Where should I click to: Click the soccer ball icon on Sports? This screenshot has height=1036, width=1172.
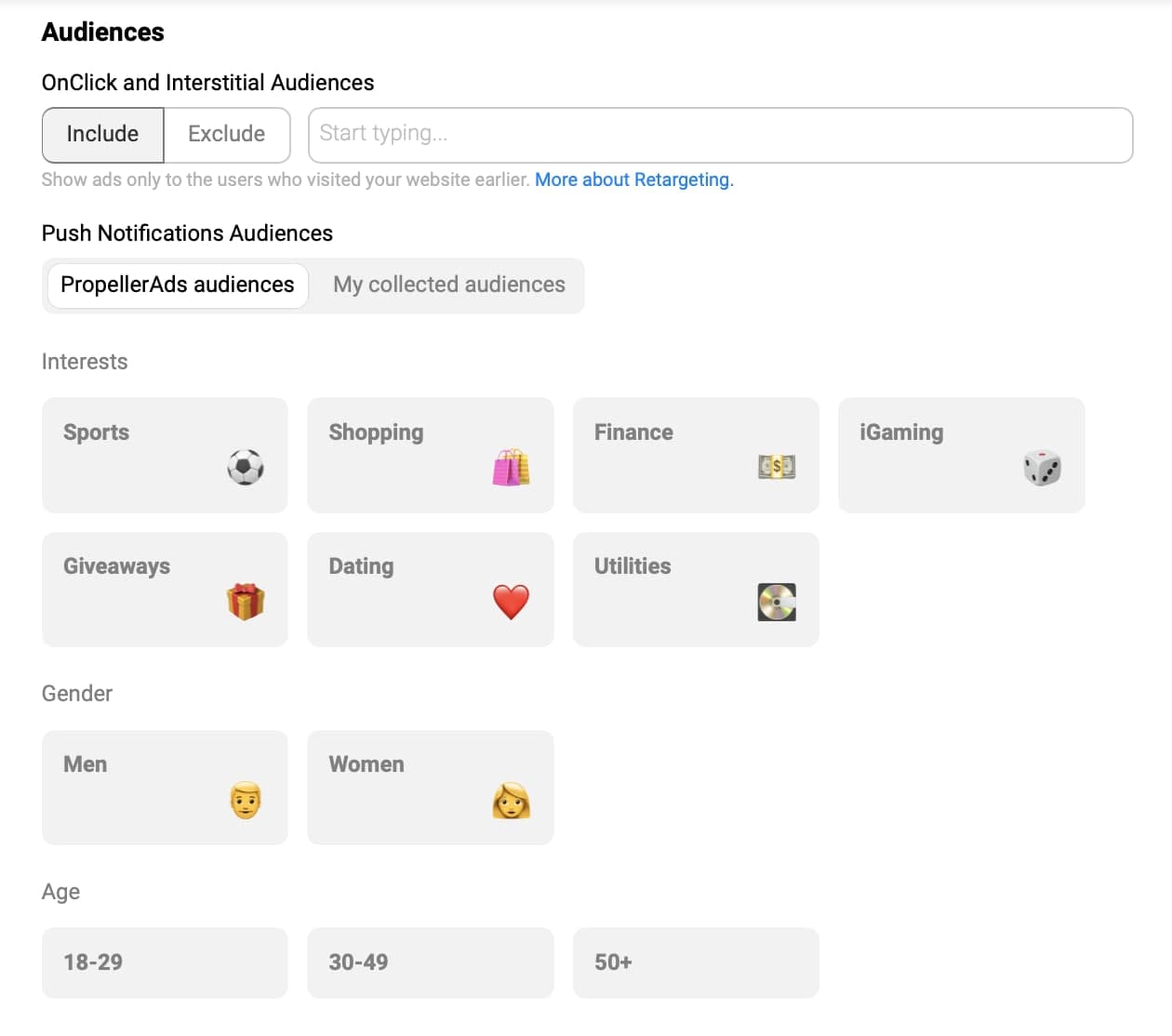point(246,467)
